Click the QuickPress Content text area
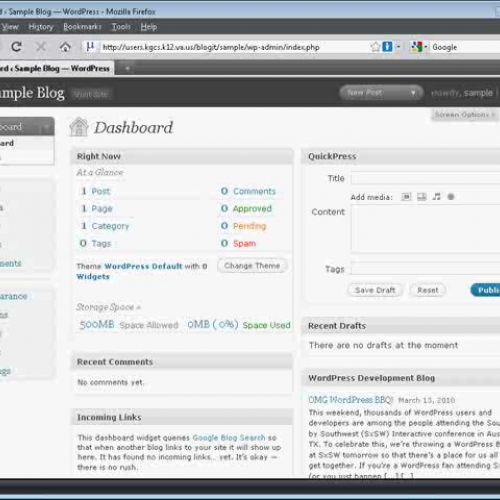The image size is (500, 500). [425, 229]
